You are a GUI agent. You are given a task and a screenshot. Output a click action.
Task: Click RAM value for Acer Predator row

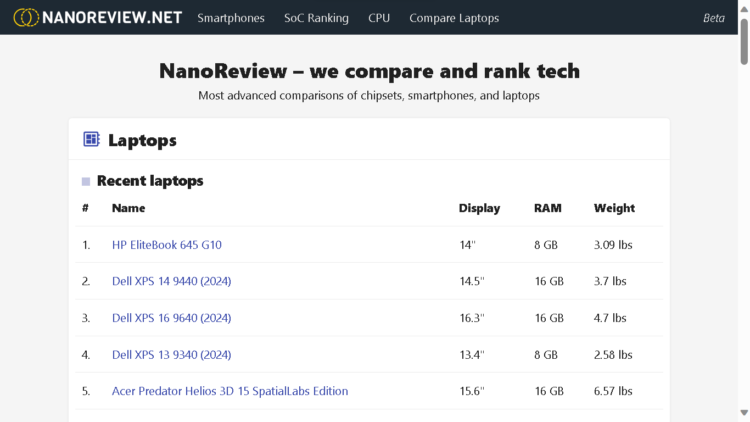coord(549,391)
